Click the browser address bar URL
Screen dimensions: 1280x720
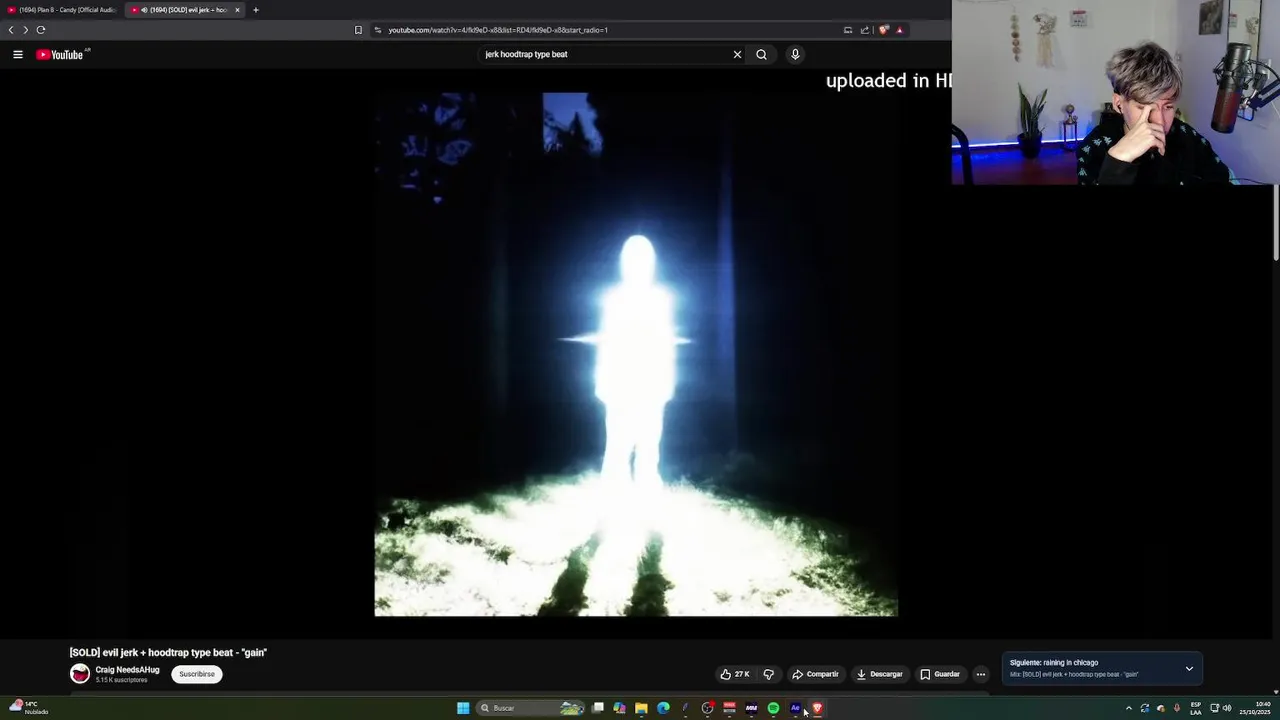click(x=498, y=30)
